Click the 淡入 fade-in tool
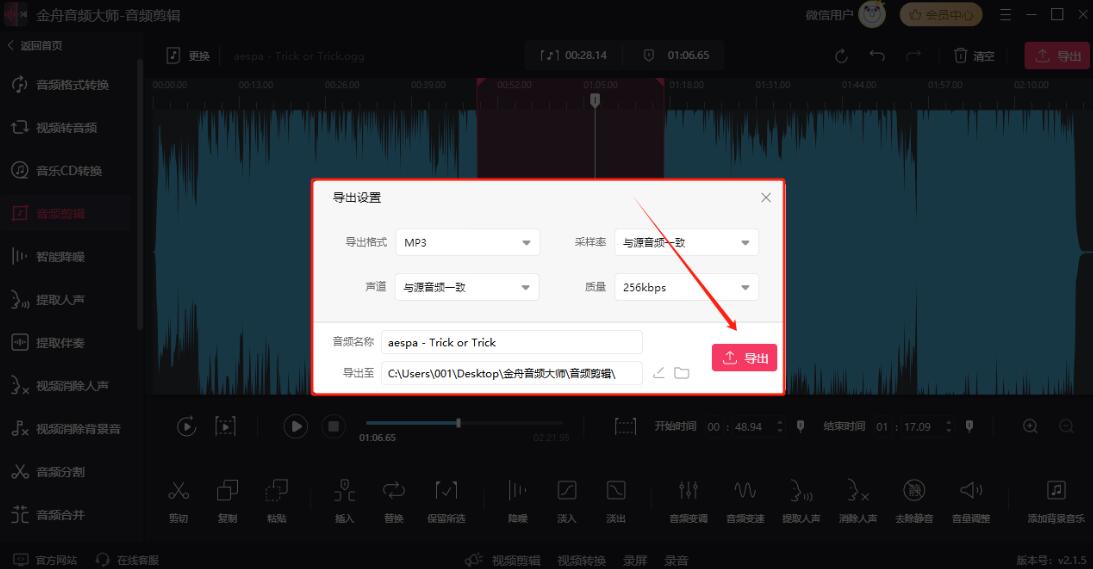The height and width of the screenshot is (569, 1093). point(567,501)
